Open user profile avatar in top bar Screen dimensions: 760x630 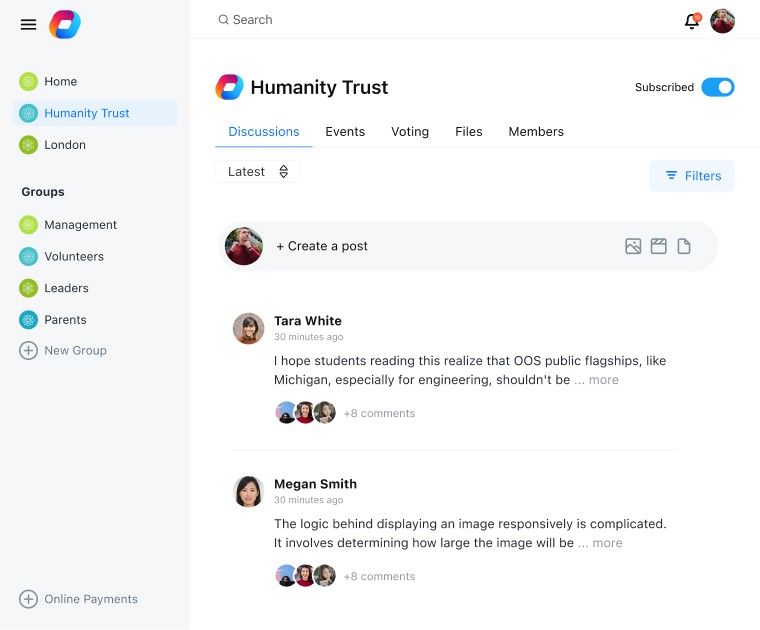coord(722,21)
